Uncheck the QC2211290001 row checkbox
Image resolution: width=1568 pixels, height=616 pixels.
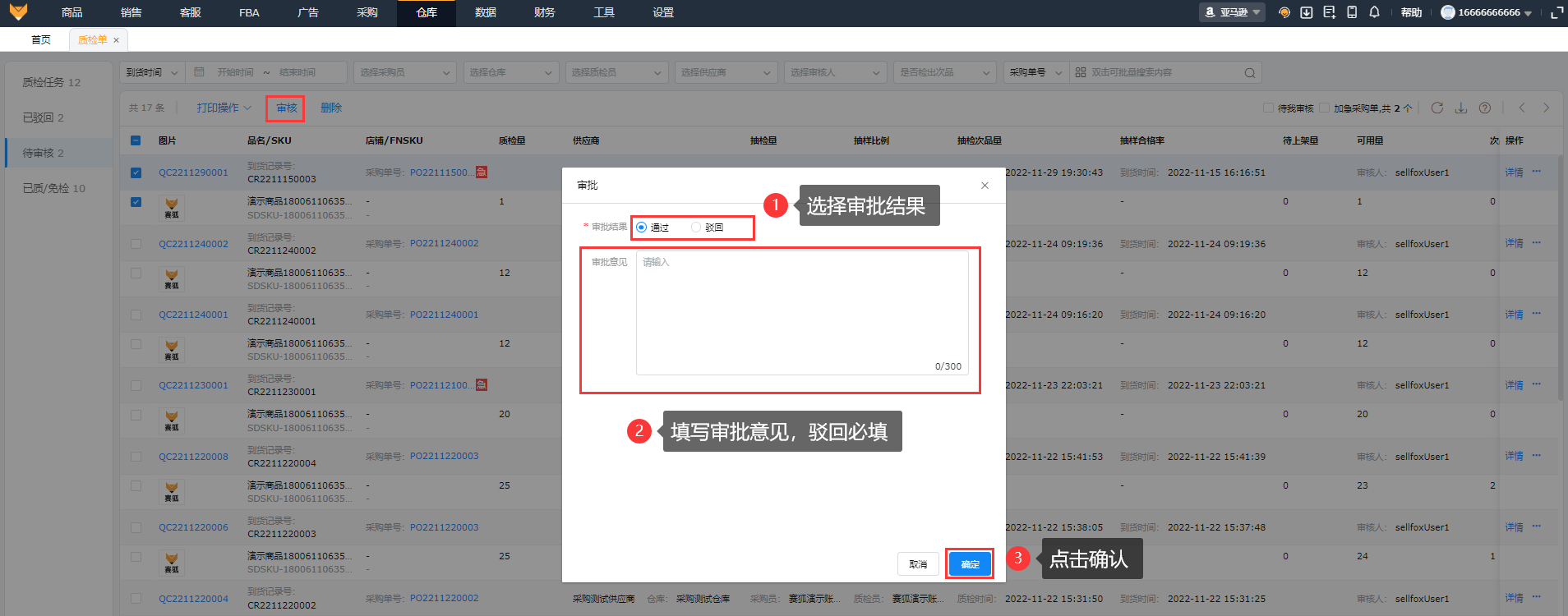[x=136, y=172]
